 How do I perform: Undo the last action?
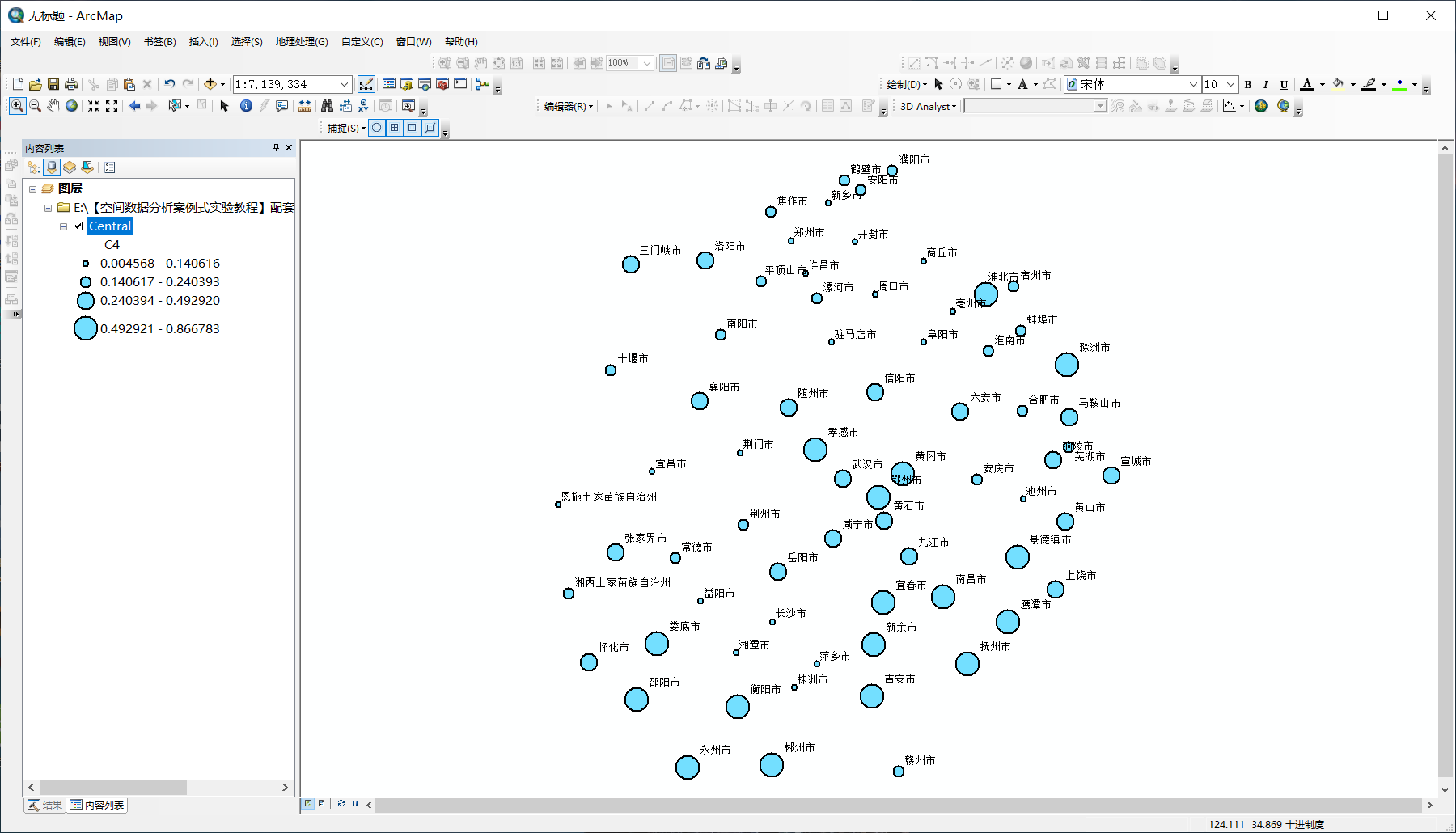(170, 84)
